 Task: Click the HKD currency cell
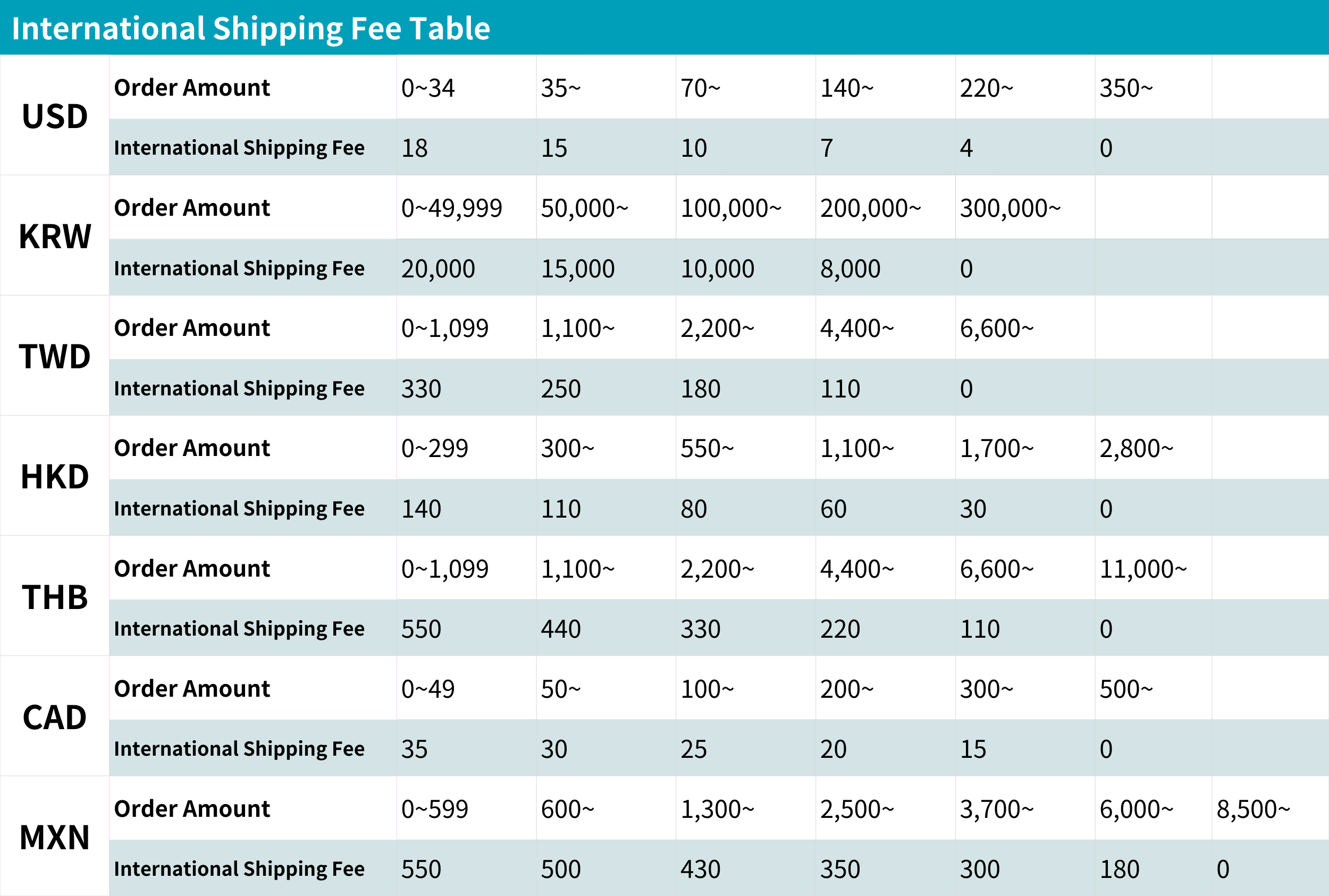click(x=55, y=476)
